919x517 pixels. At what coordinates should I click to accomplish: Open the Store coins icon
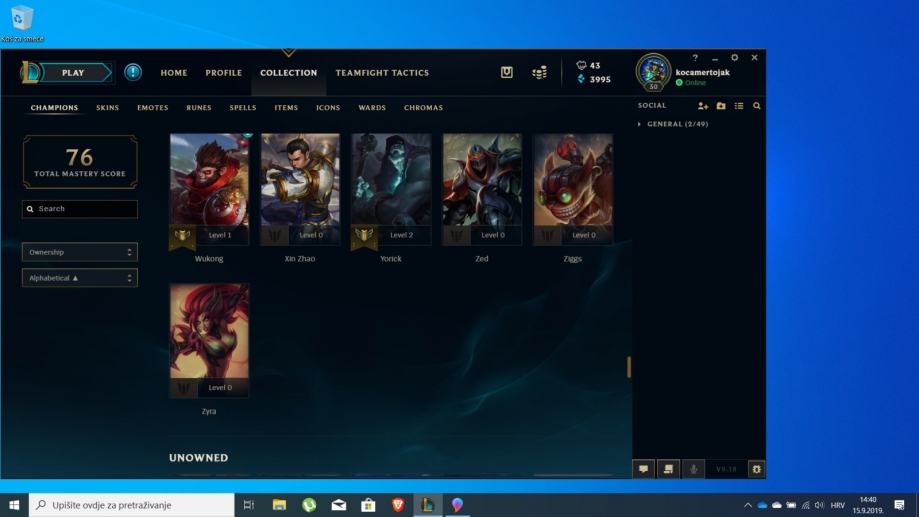(x=539, y=72)
